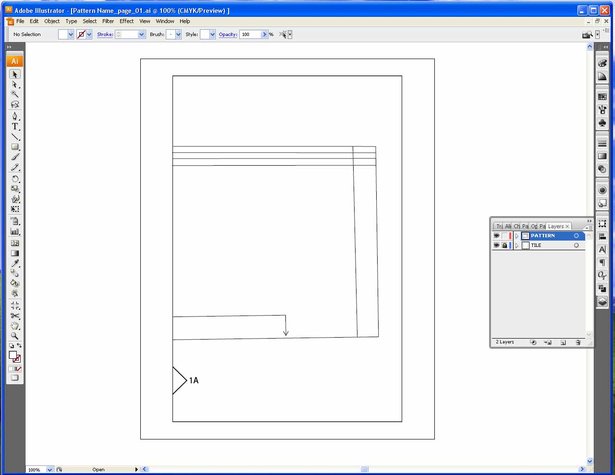Open the stroke color dropdown
This screenshot has width=615, height=475.
click(x=89, y=35)
